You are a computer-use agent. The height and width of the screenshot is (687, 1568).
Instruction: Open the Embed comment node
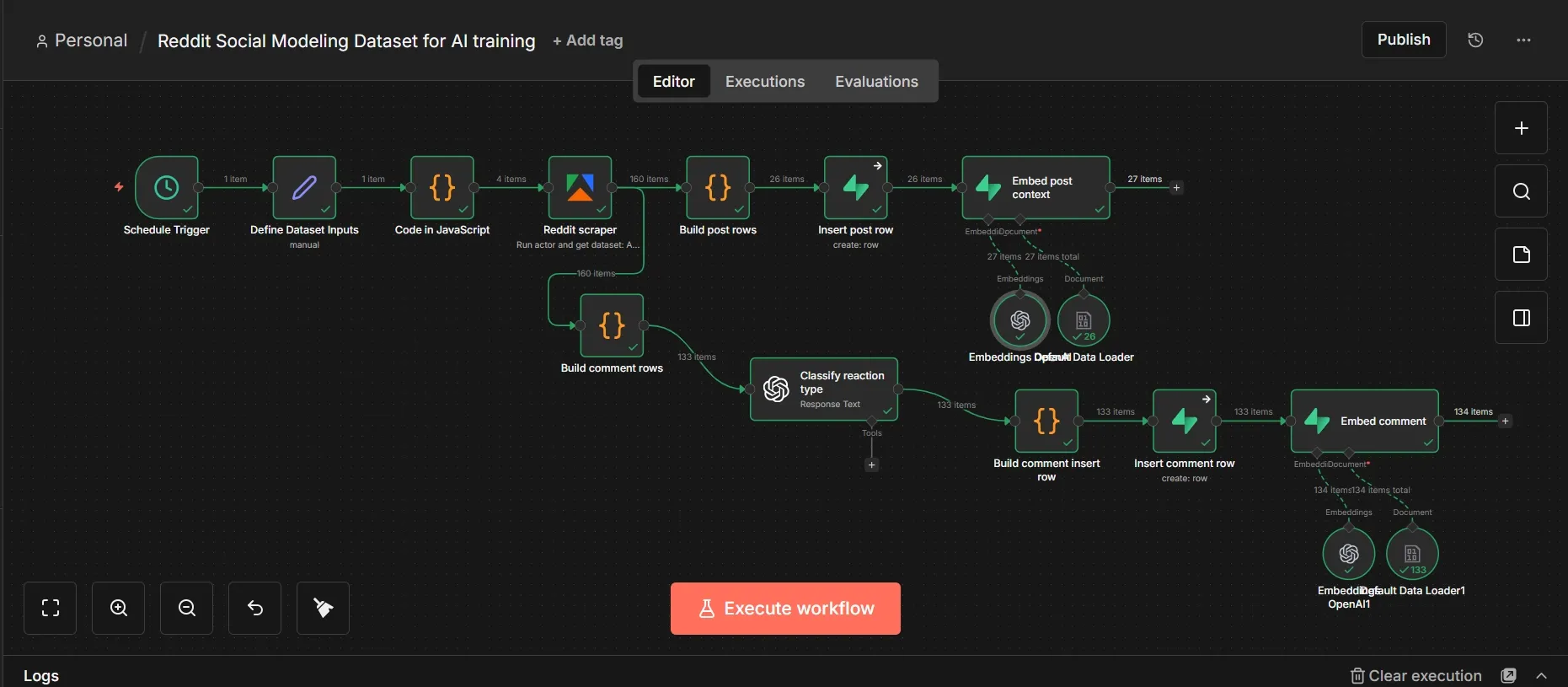[1365, 421]
